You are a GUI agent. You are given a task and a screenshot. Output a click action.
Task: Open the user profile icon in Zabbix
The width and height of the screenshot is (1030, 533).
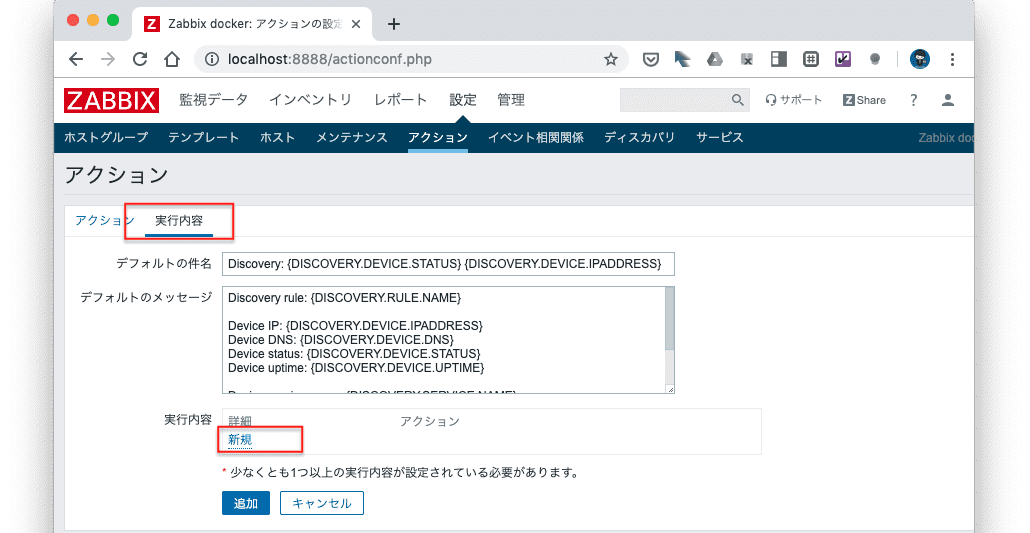coord(948,100)
